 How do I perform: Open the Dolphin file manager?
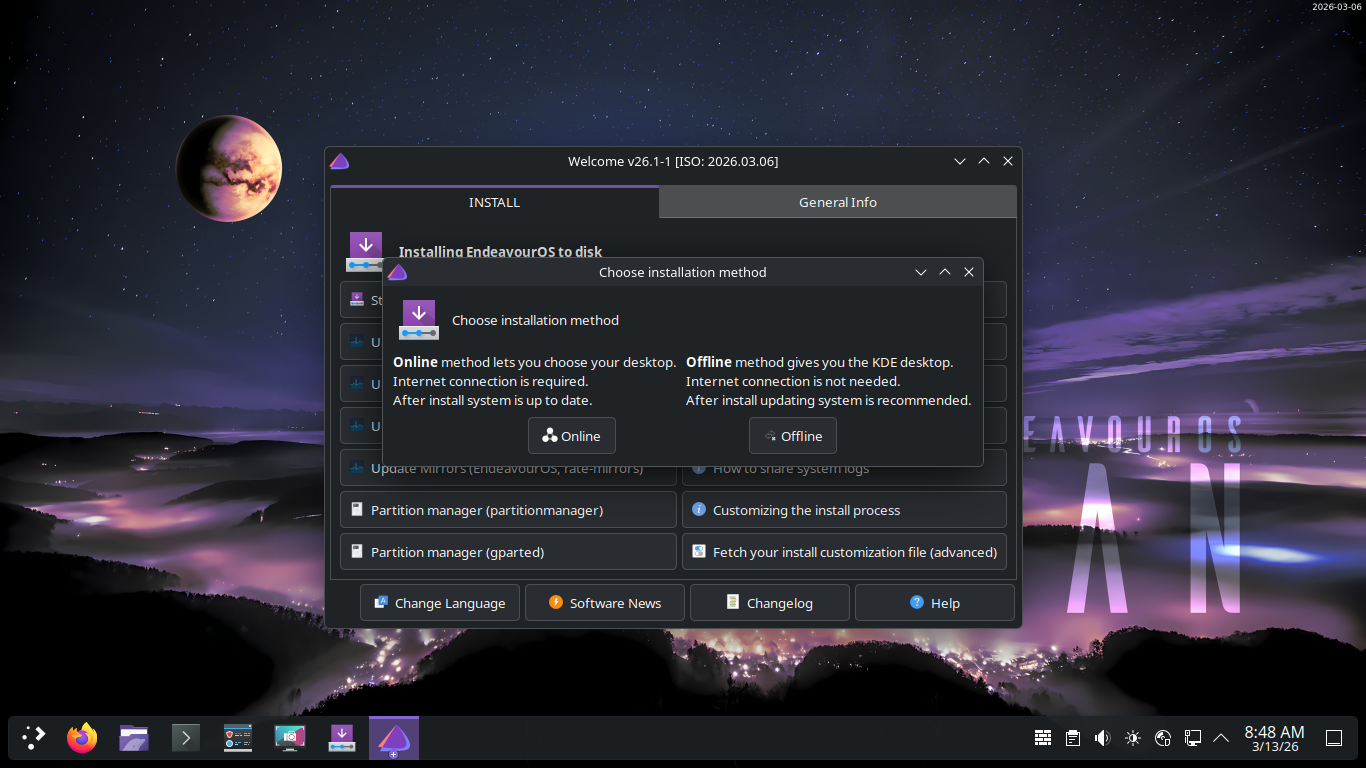tap(134, 738)
